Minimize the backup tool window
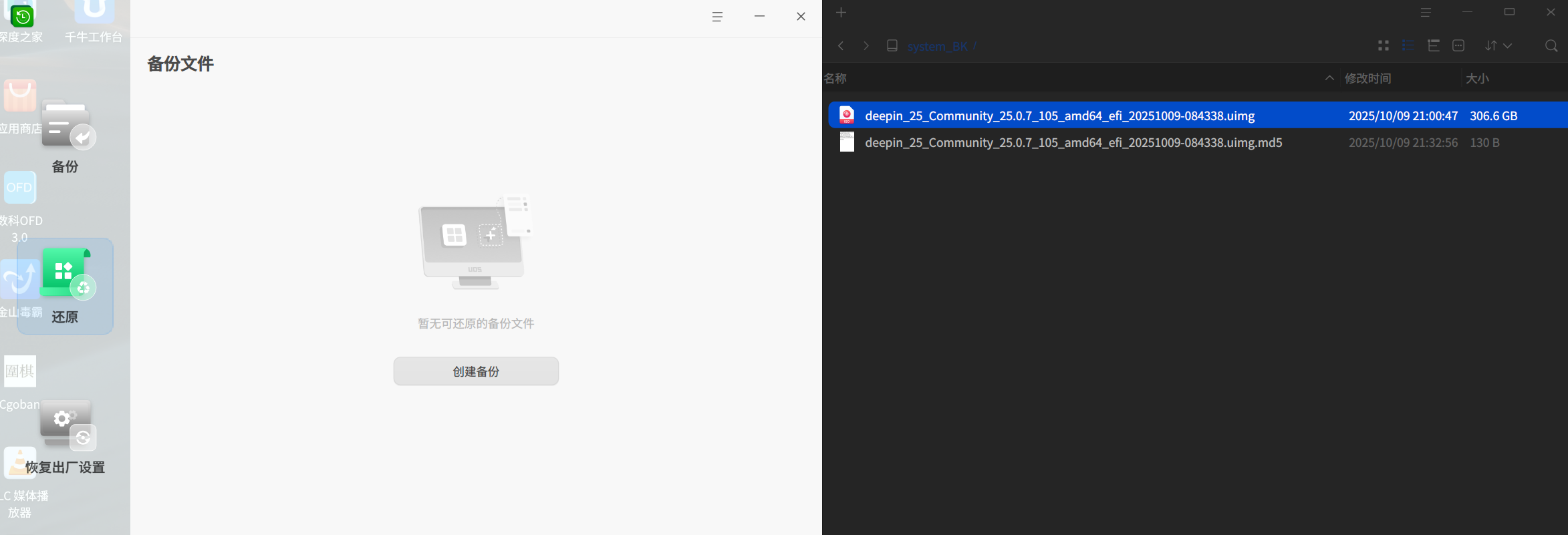1568x535 pixels. pos(759,16)
